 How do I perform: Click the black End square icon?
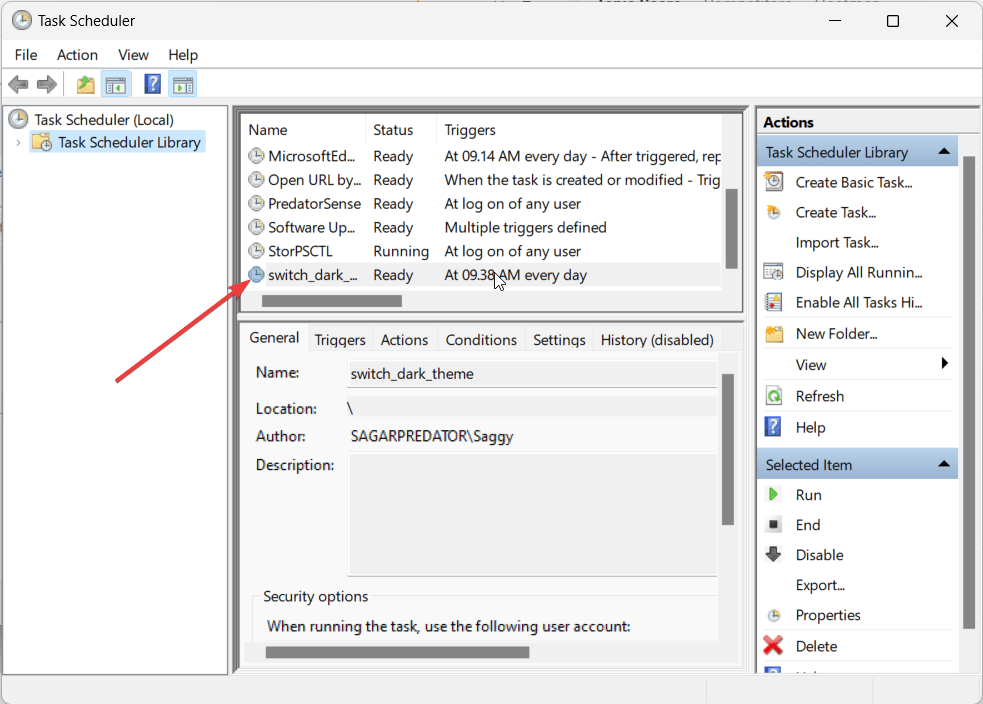[x=774, y=524]
